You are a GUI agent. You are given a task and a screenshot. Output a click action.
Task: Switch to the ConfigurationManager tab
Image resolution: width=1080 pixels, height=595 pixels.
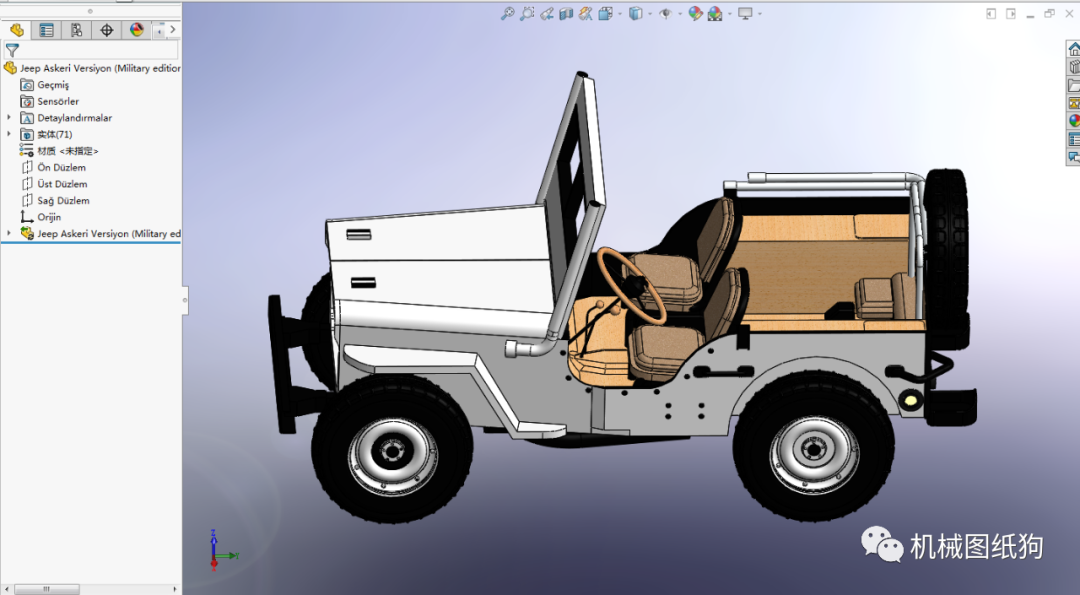click(x=76, y=30)
